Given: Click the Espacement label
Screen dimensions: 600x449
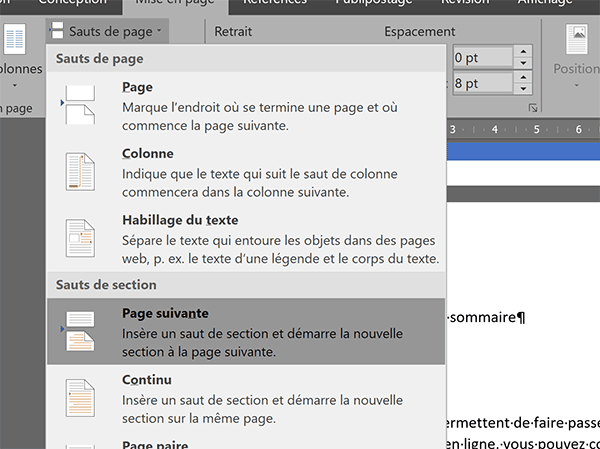Looking at the screenshot, I should click(420, 31).
